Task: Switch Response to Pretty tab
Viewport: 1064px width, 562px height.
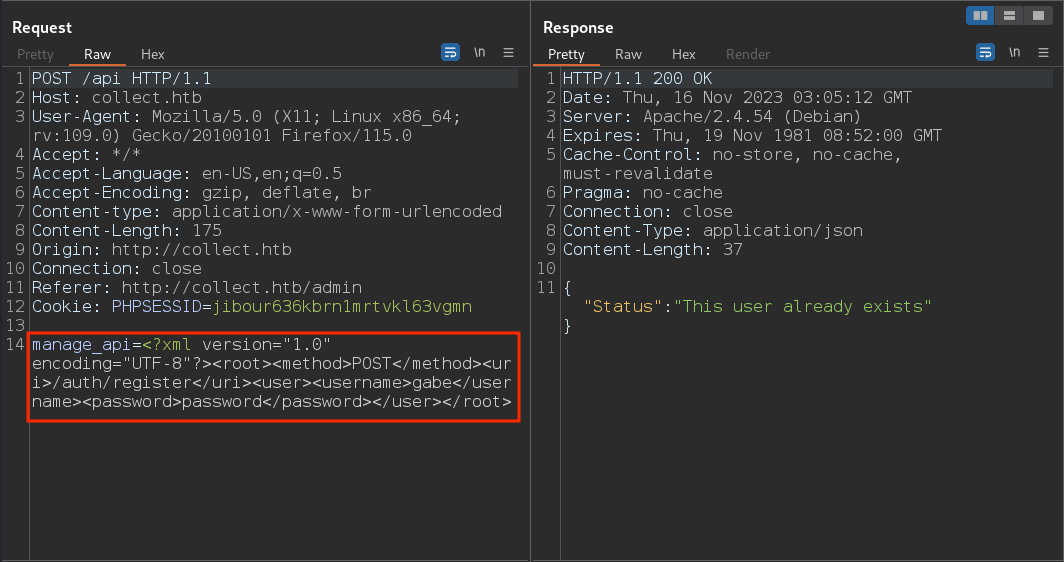Action: (x=566, y=54)
